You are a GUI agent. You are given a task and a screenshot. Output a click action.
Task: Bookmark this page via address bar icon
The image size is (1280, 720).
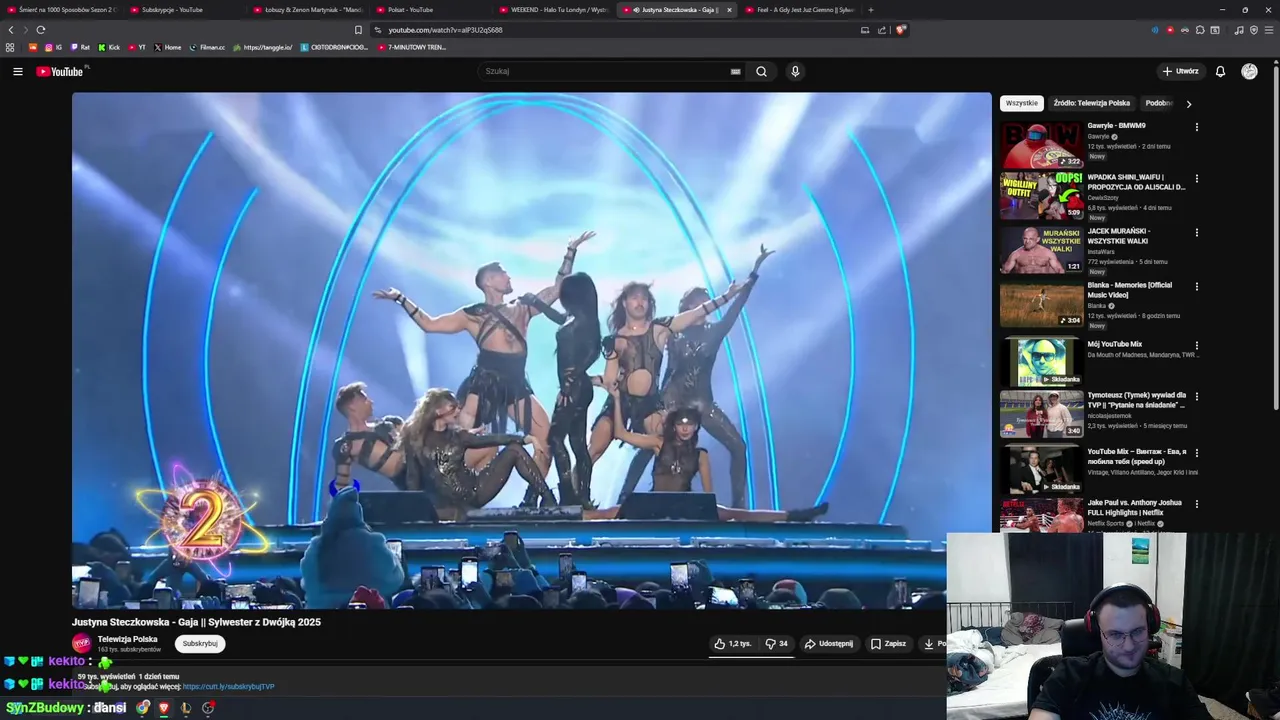click(x=358, y=30)
